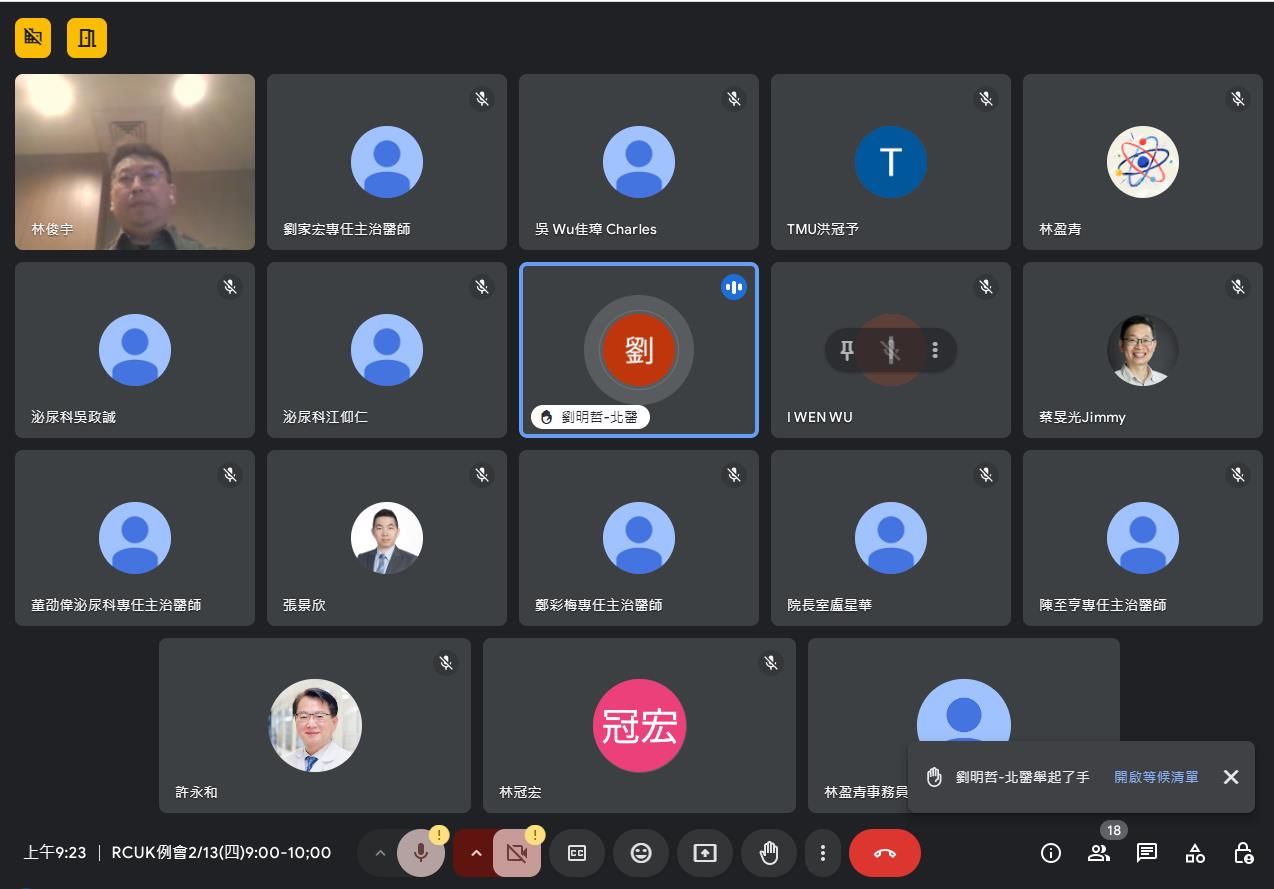Select the 劉家宏專任主治醫師 tile
This screenshot has width=1274, height=889.
coord(387,162)
